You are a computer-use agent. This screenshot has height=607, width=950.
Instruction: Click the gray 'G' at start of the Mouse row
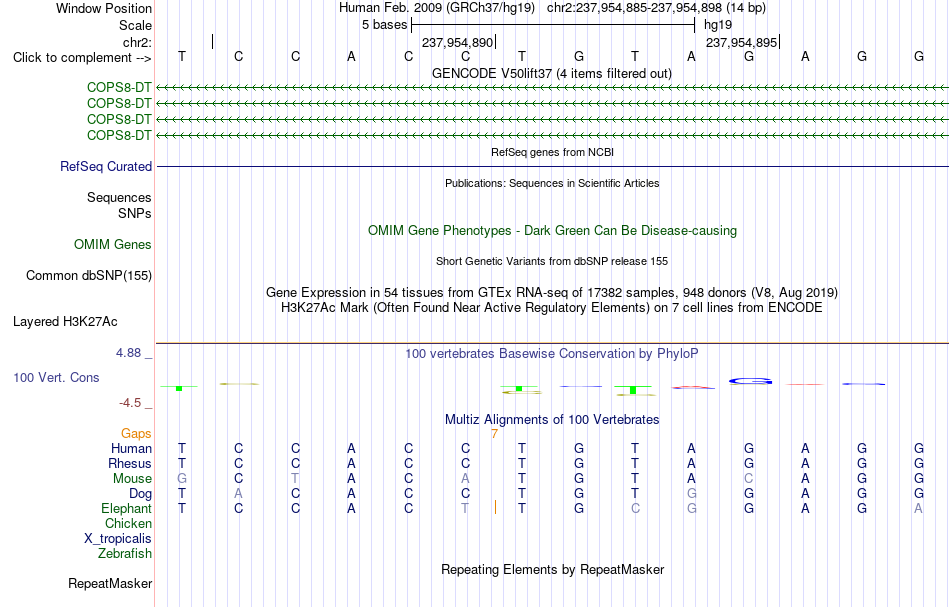coord(182,479)
